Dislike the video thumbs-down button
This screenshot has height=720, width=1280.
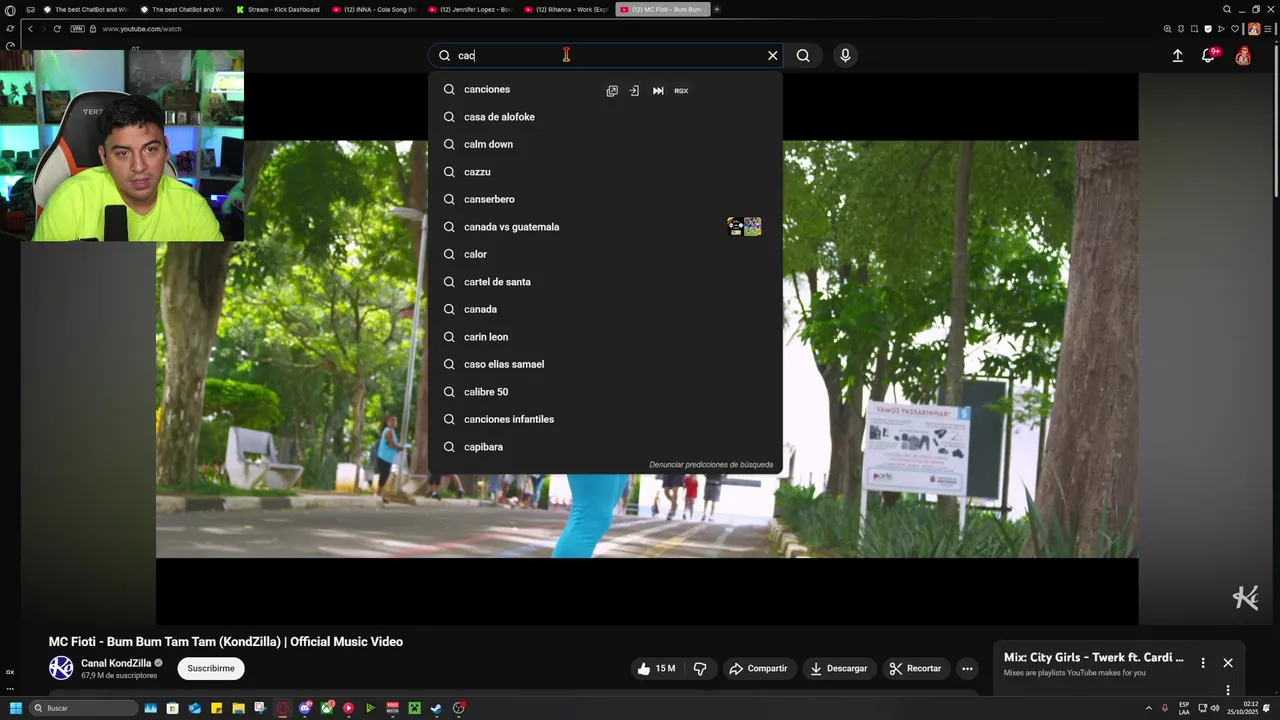coord(700,668)
